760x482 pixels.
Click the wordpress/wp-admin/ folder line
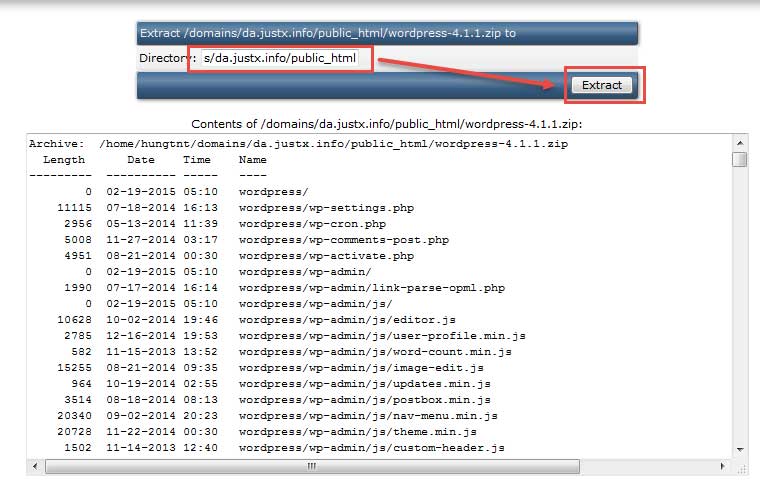tap(305, 272)
